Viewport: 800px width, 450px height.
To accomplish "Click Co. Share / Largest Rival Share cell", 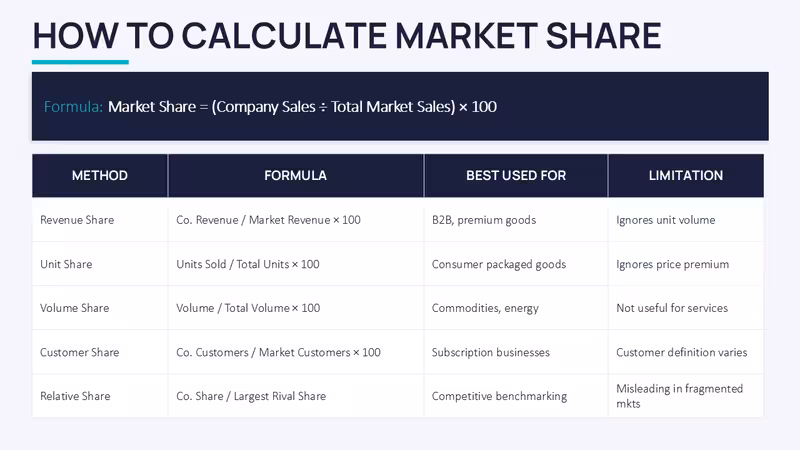I will (x=251, y=396).
